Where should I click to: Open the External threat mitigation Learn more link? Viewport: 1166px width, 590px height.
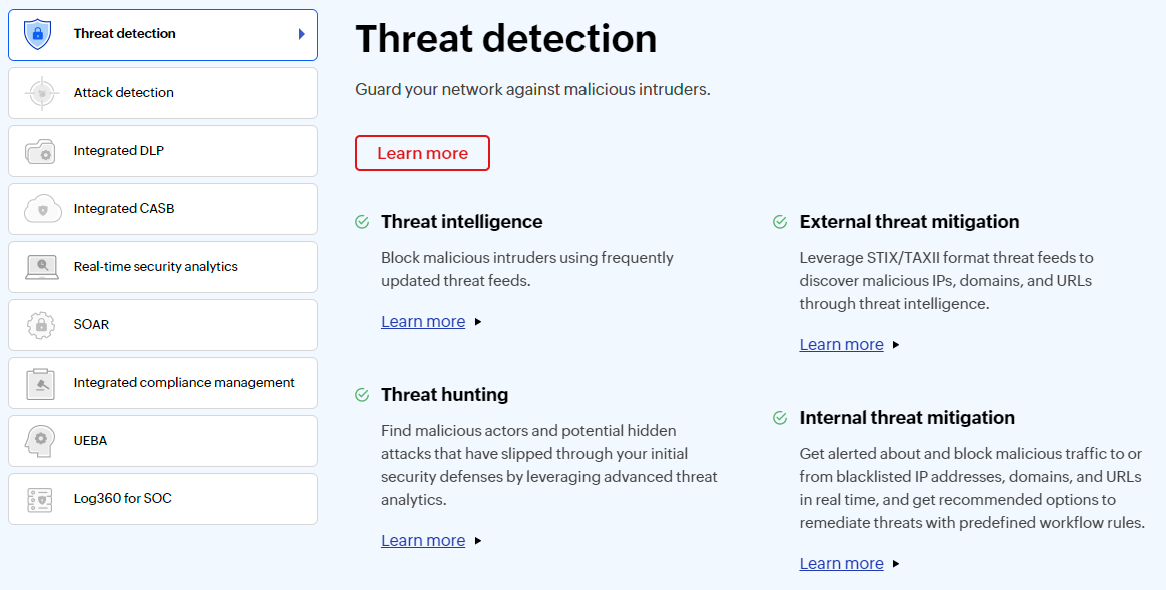841,345
